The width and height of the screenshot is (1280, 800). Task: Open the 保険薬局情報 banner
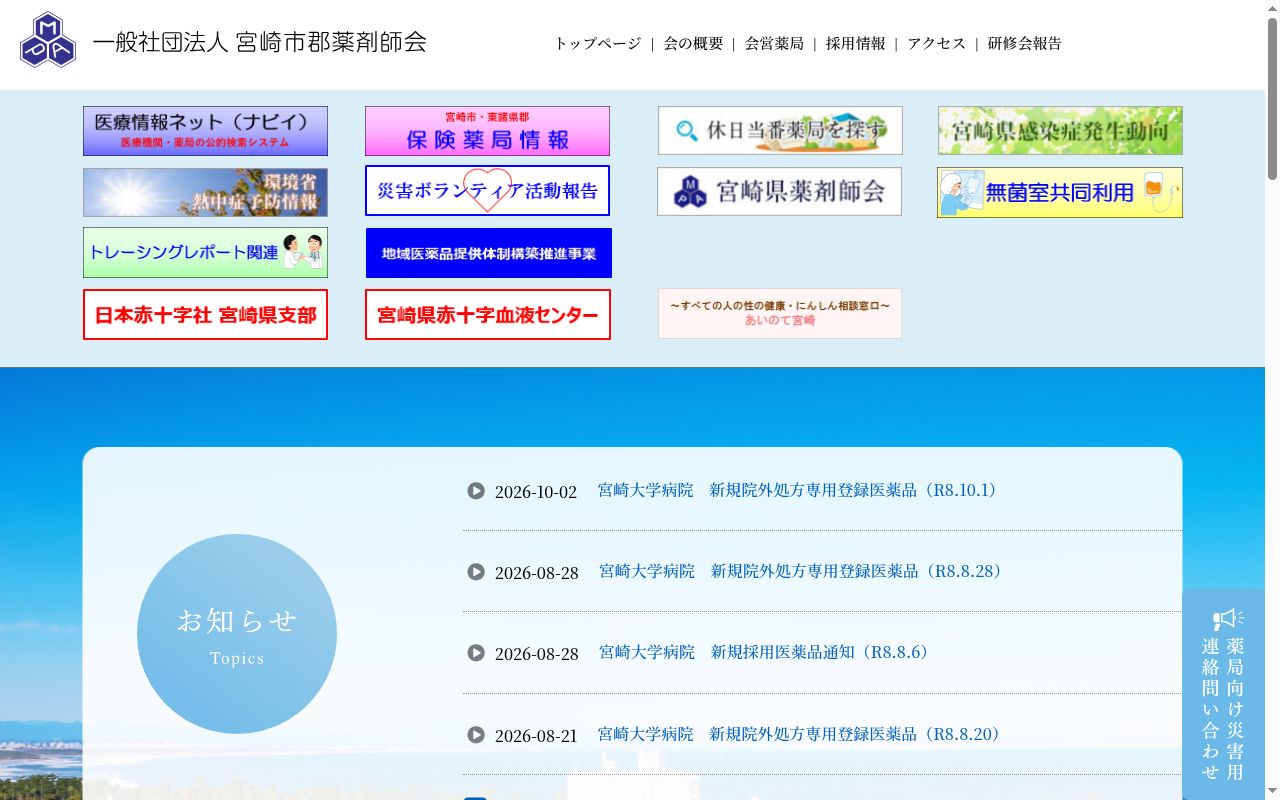pyautogui.click(x=487, y=131)
